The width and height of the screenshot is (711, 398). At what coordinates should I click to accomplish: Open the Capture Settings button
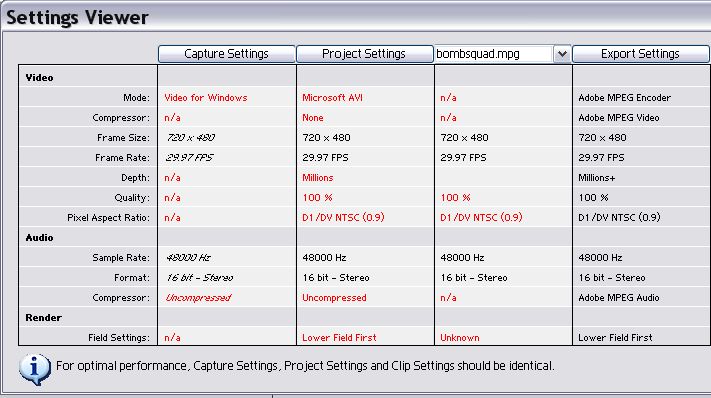(x=226, y=54)
